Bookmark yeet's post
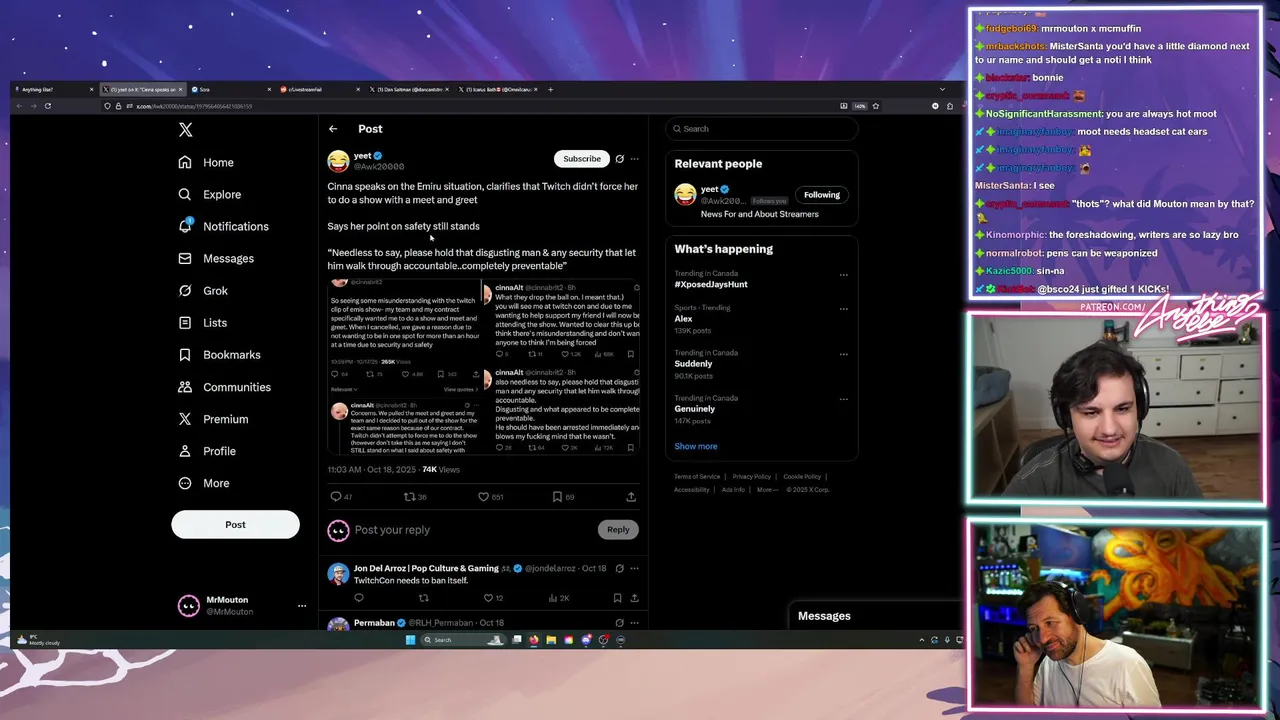Viewport: 1280px width, 720px height. [x=557, y=496]
